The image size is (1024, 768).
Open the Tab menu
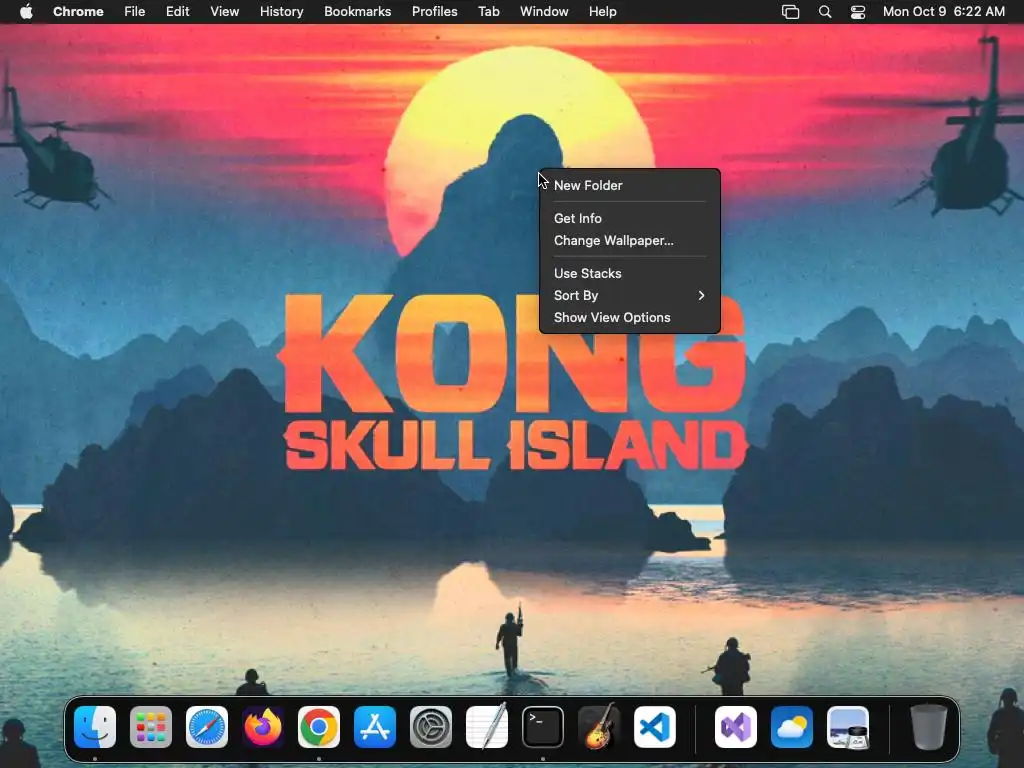[488, 11]
